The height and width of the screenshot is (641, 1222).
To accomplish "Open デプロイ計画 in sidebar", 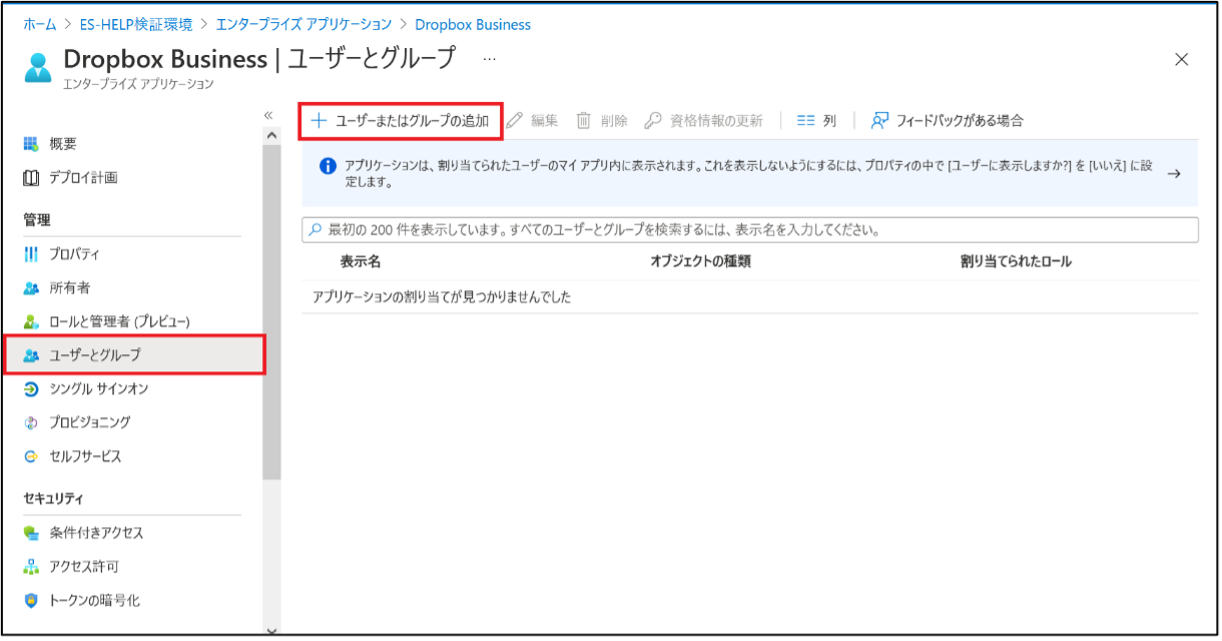I will pyautogui.click(x=84, y=178).
